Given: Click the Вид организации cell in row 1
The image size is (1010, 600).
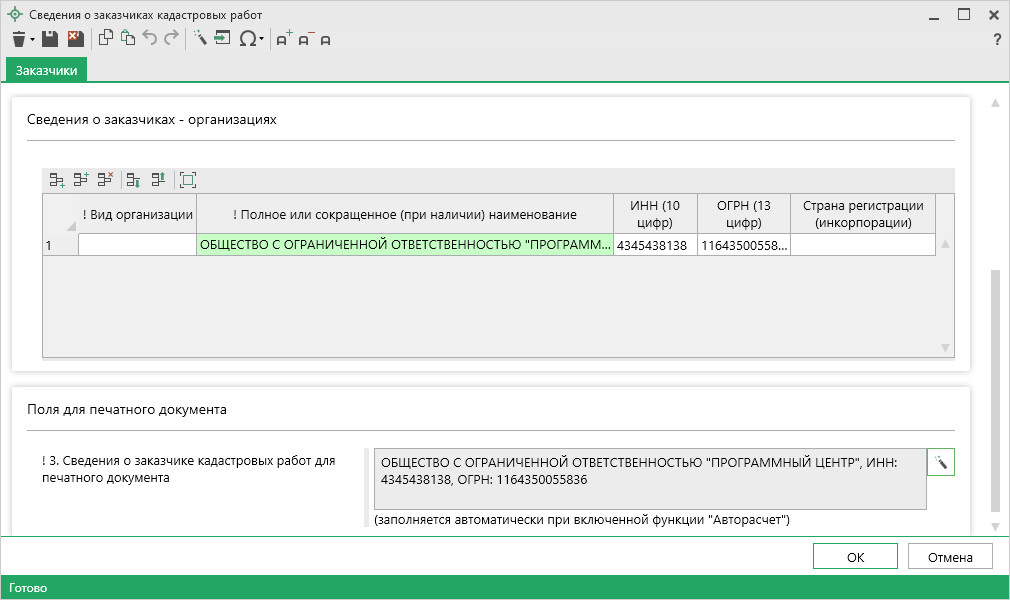Looking at the screenshot, I should (137, 245).
